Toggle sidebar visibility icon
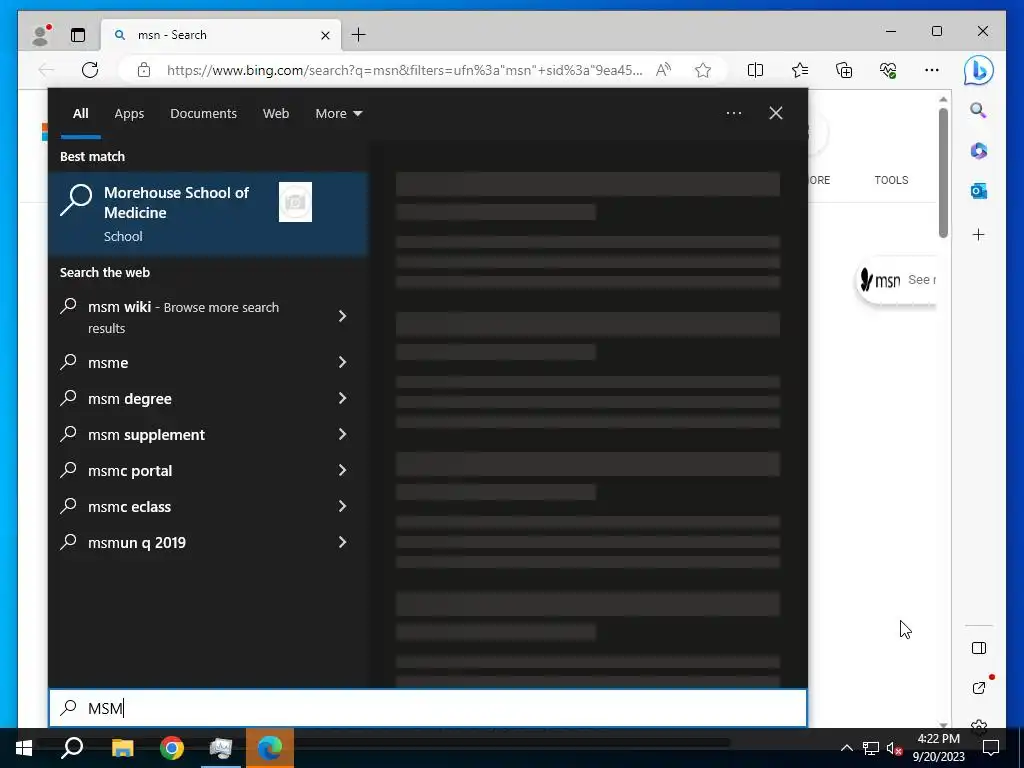The width and height of the screenshot is (1024, 768). pos(978,648)
